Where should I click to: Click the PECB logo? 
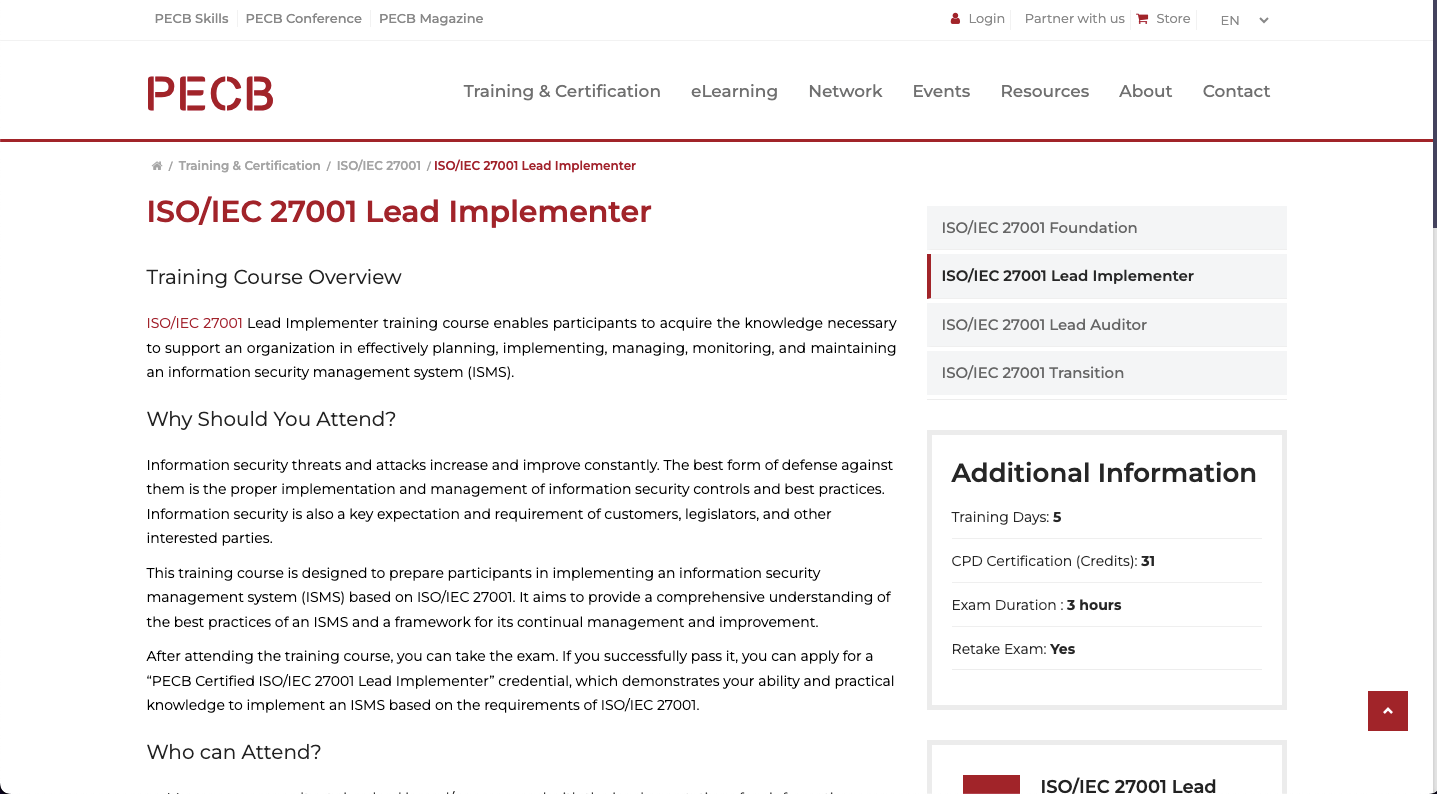(x=210, y=93)
